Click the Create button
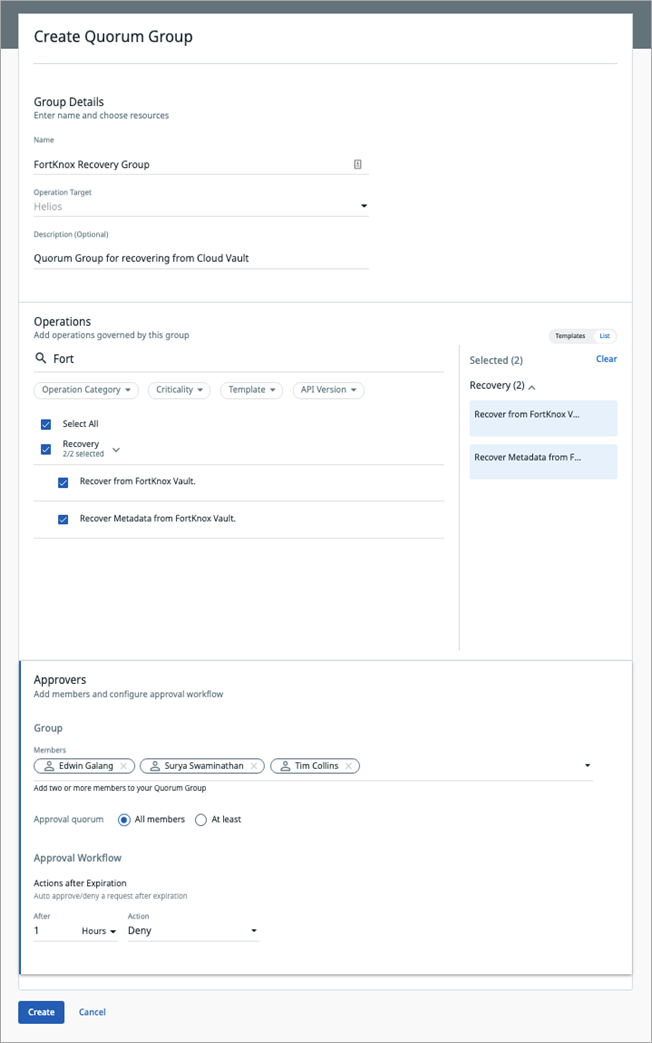652x1043 pixels. (x=41, y=1012)
